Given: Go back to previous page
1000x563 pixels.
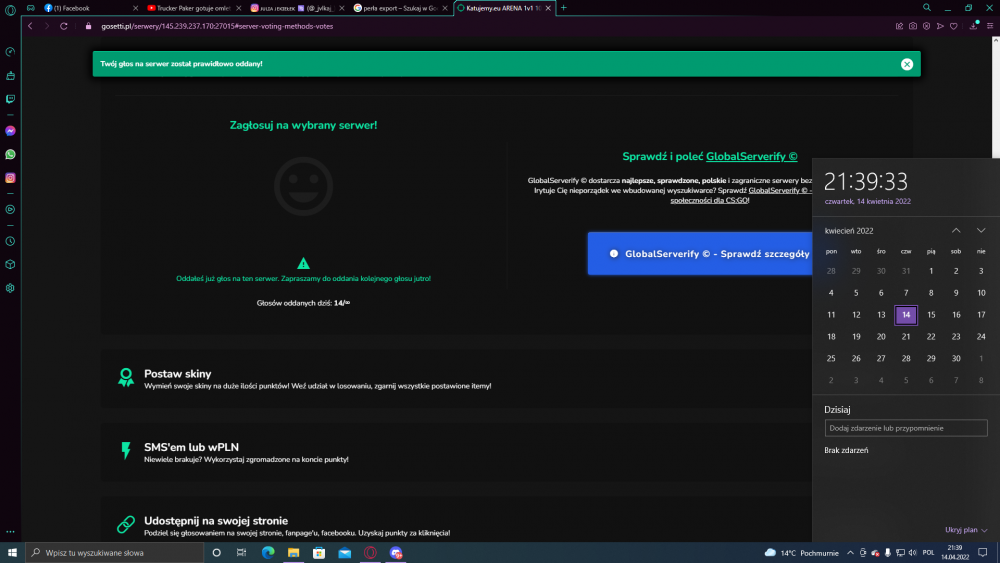Looking at the screenshot, I should coord(30,26).
